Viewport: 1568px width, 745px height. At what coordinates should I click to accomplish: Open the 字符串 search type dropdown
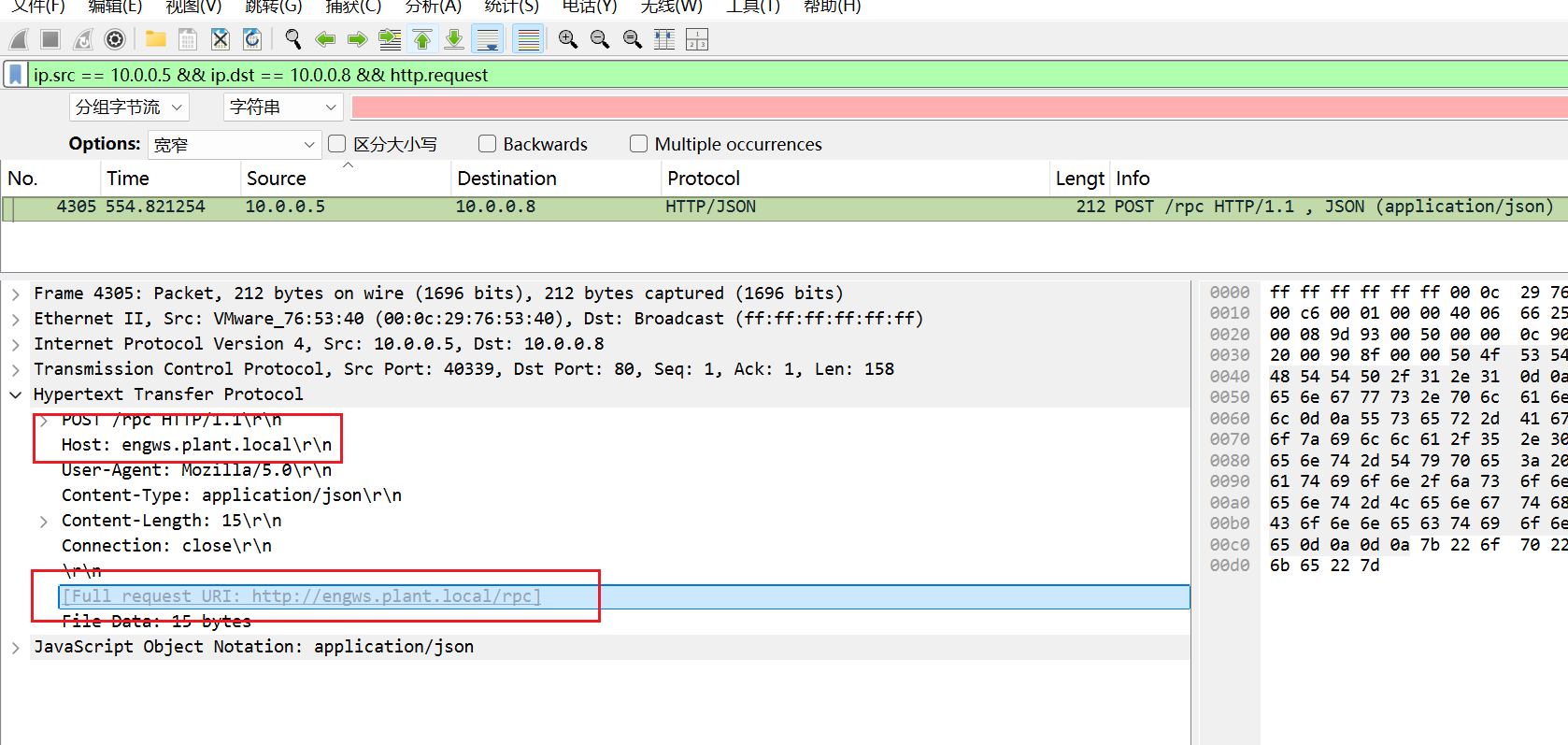pyautogui.click(x=282, y=107)
